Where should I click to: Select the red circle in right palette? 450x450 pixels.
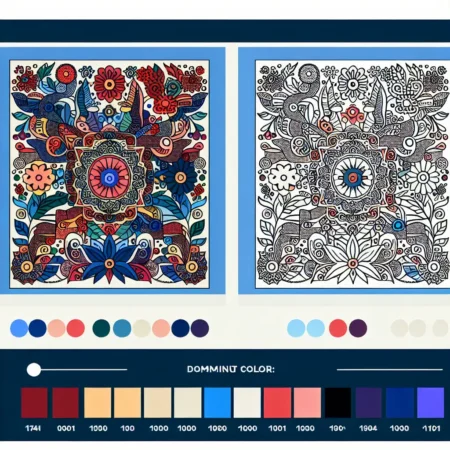point(338,328)
